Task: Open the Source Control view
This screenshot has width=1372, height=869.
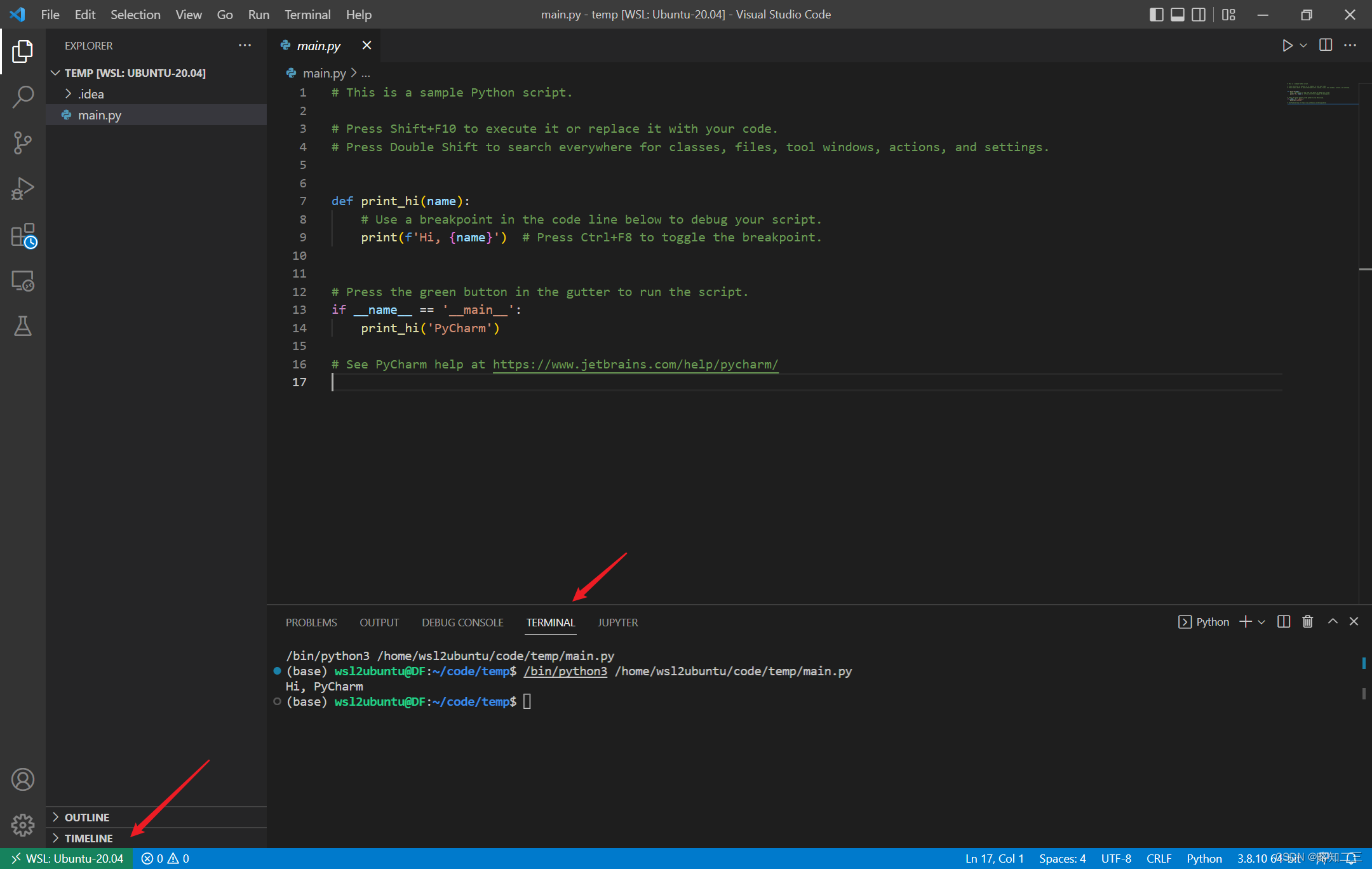Action: tap(23, 143)
